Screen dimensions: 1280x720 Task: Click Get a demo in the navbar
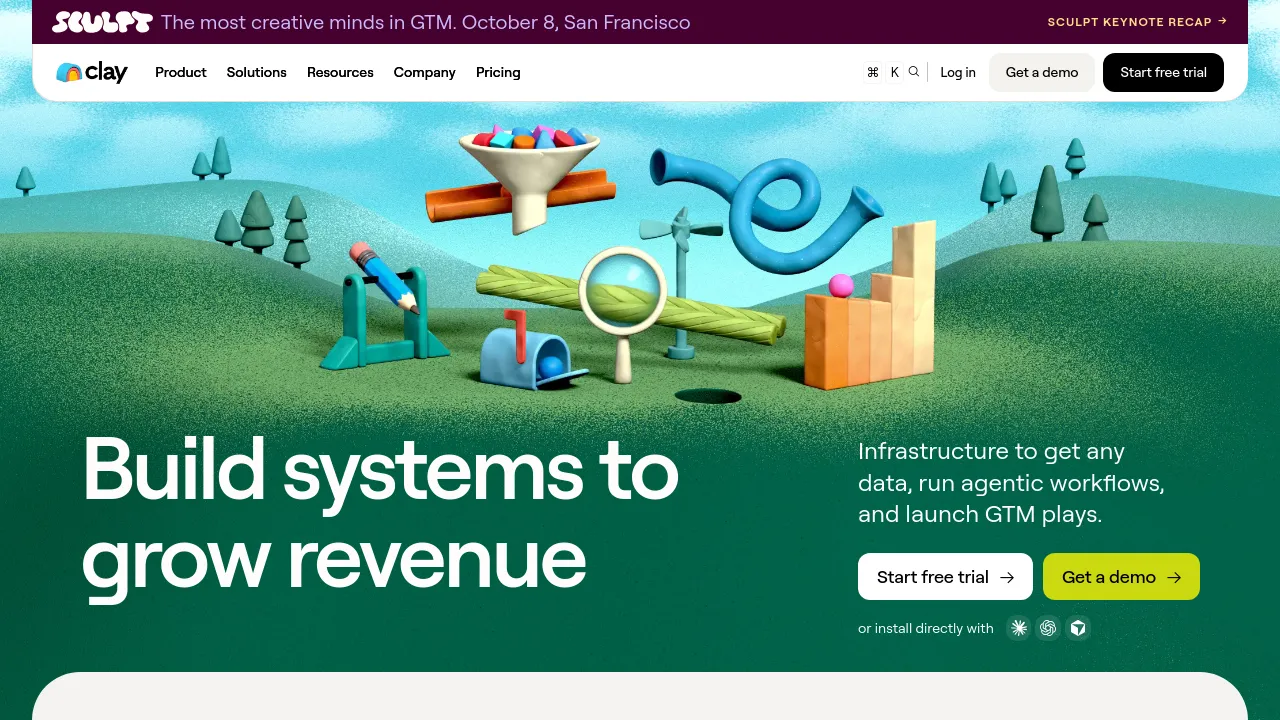(x=1042, y=72)
